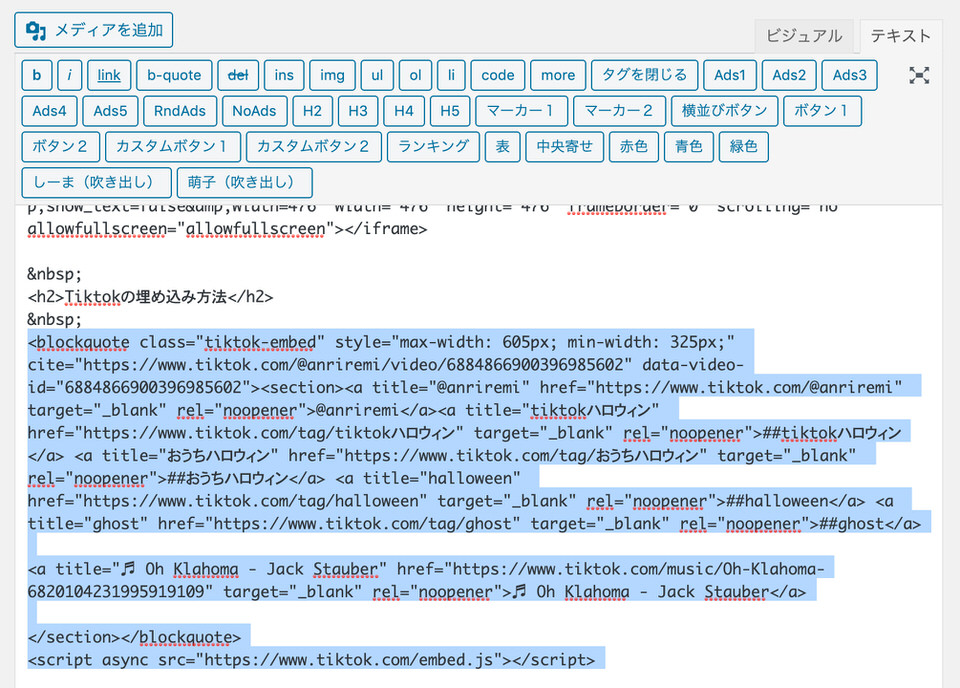Insert the RndAds shortcode

point(180,111)
